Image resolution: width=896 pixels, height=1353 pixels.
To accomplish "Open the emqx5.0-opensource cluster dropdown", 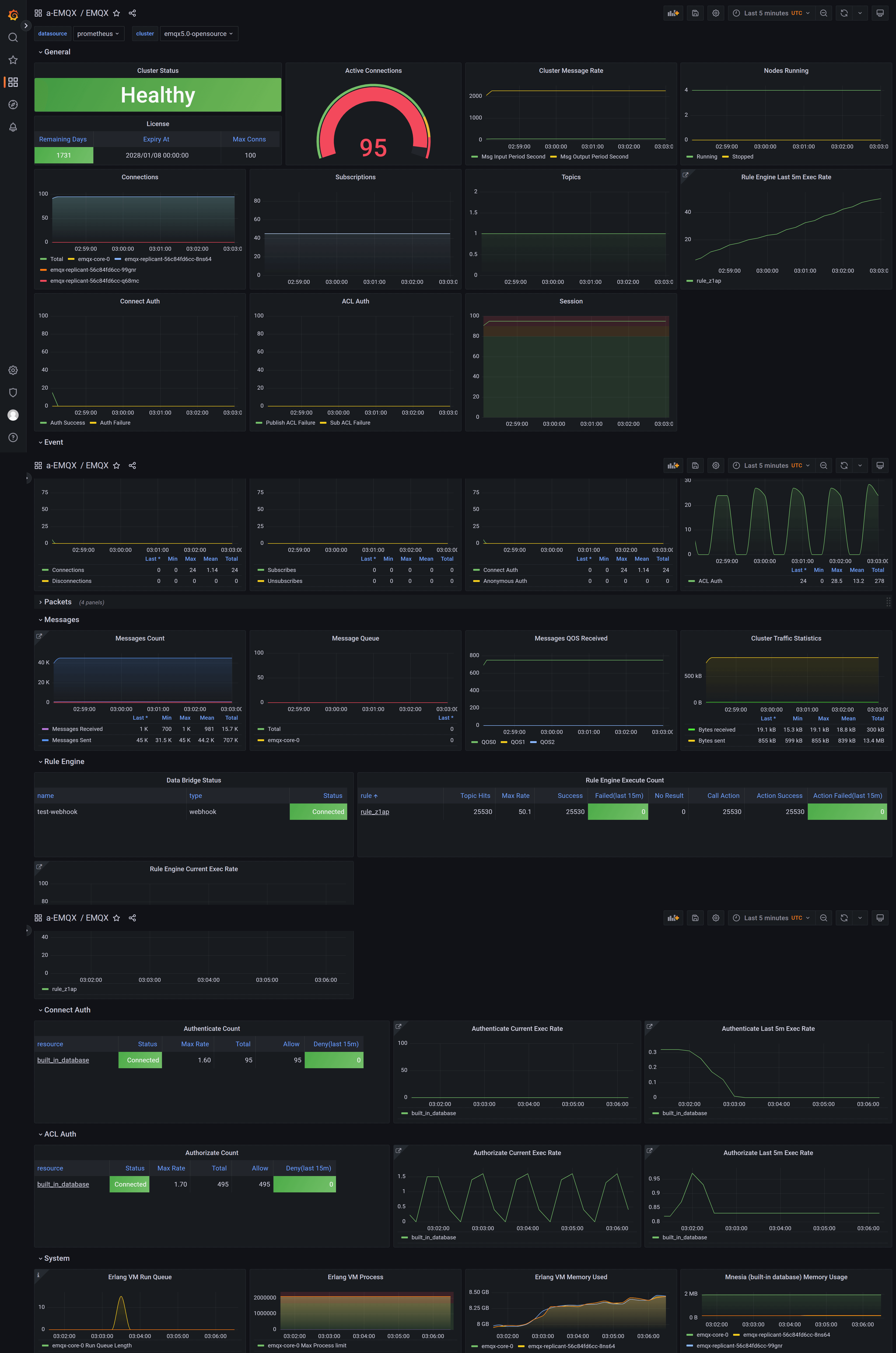I will (x=198, y=34).
